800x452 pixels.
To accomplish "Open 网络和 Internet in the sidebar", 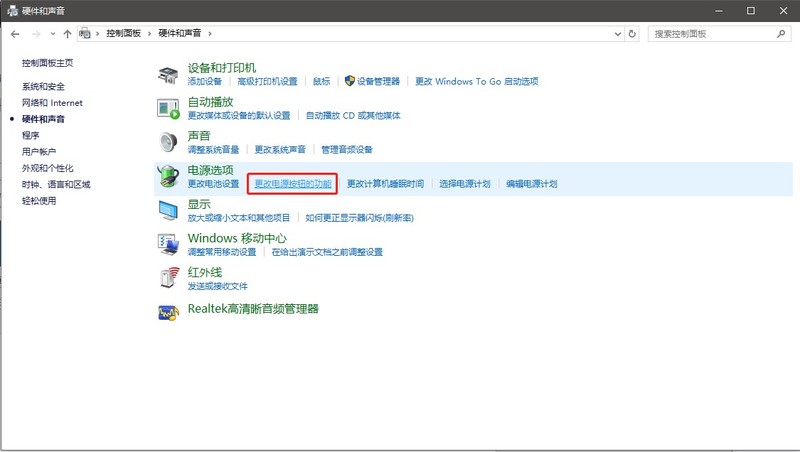I will [x=52, y=103].
